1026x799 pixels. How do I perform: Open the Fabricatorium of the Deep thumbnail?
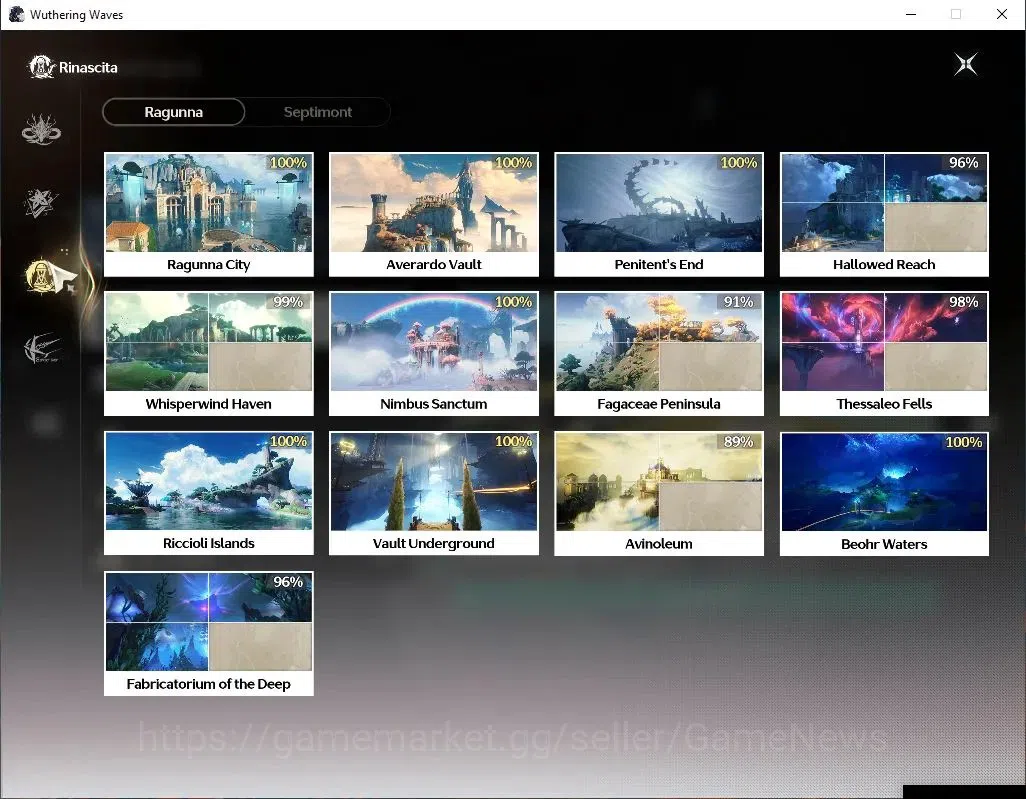209,622
